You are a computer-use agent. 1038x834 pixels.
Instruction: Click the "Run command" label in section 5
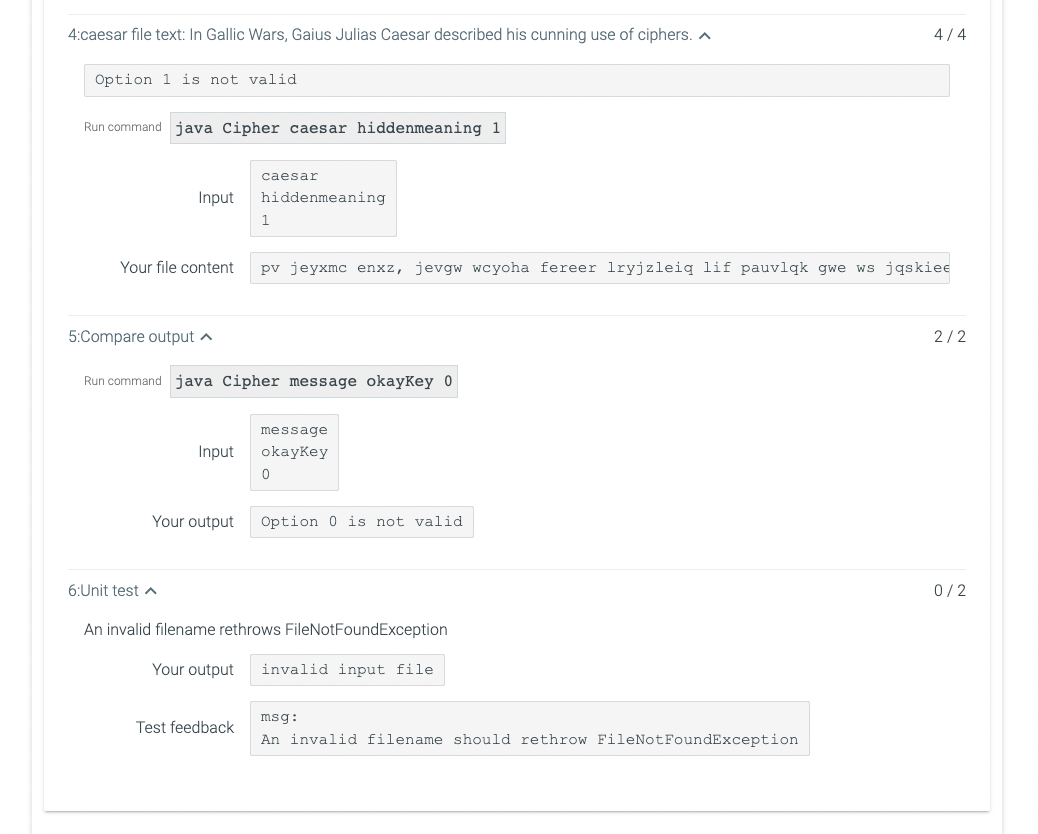122,381
